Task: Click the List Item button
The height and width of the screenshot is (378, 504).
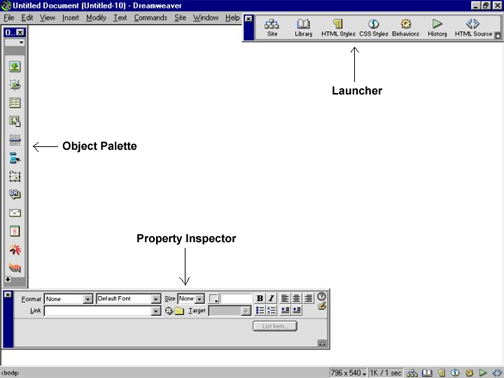Action: pyautogui.click(x=275, y=326)
